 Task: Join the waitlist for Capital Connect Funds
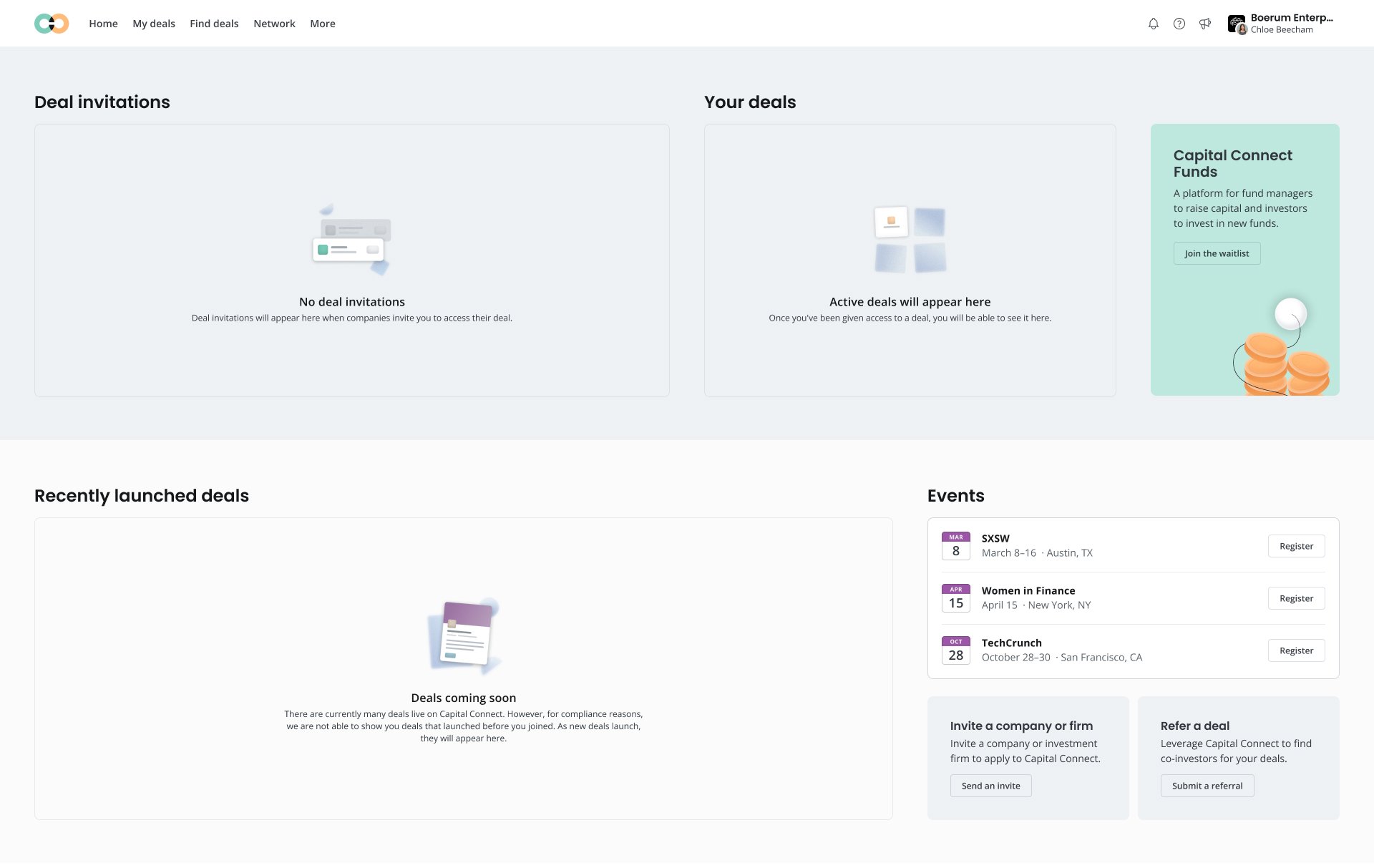tap(1217, 253)
